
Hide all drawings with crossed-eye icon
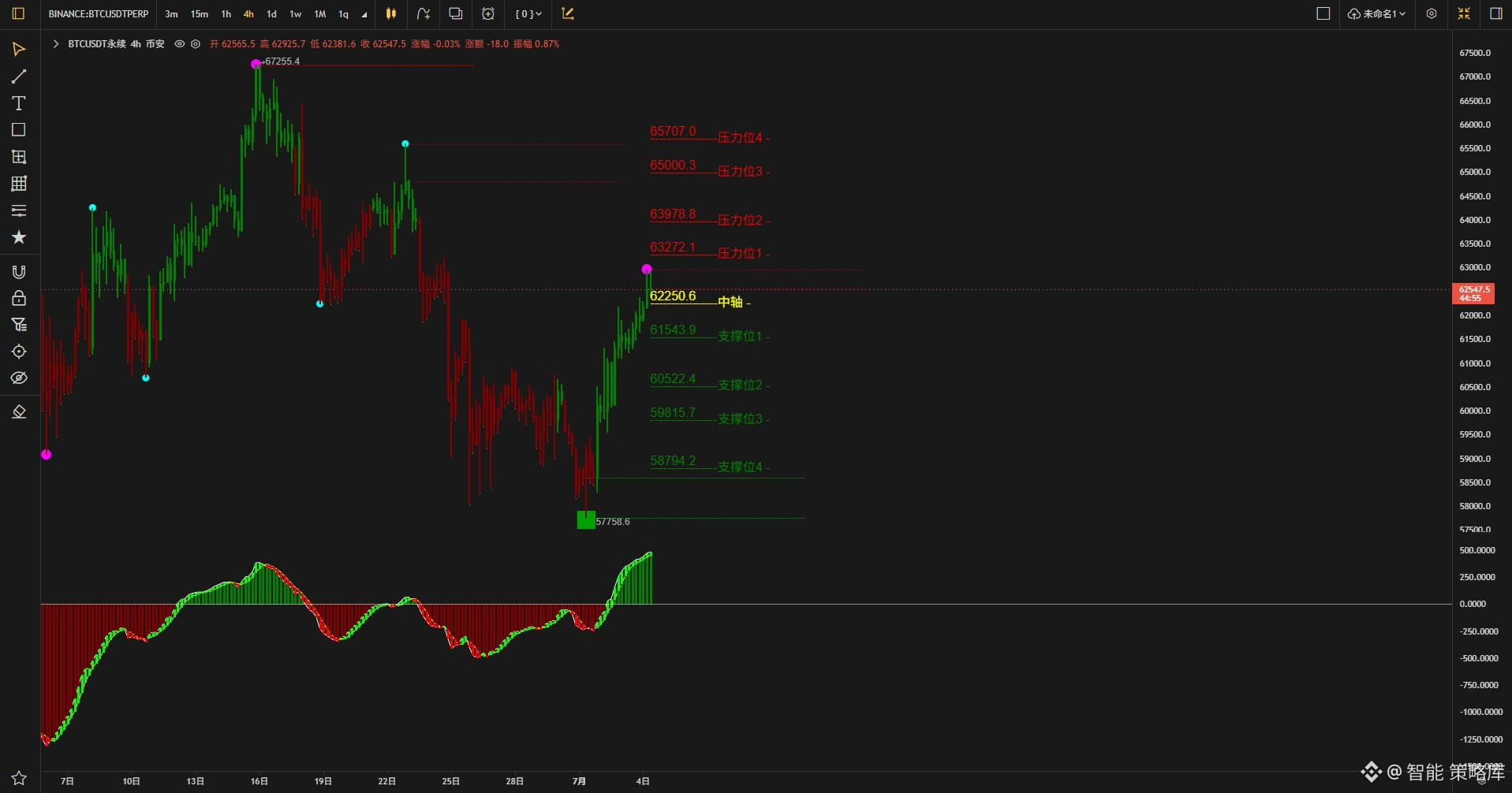[19, 378]
